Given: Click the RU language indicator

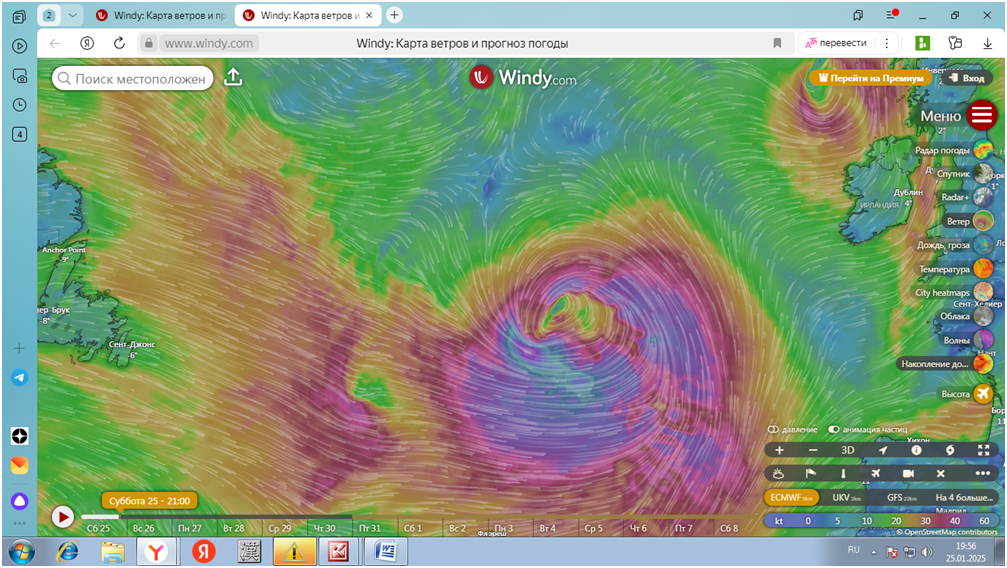Looking at the screenshot, I should pyautogui.click(x=853, y=549).
